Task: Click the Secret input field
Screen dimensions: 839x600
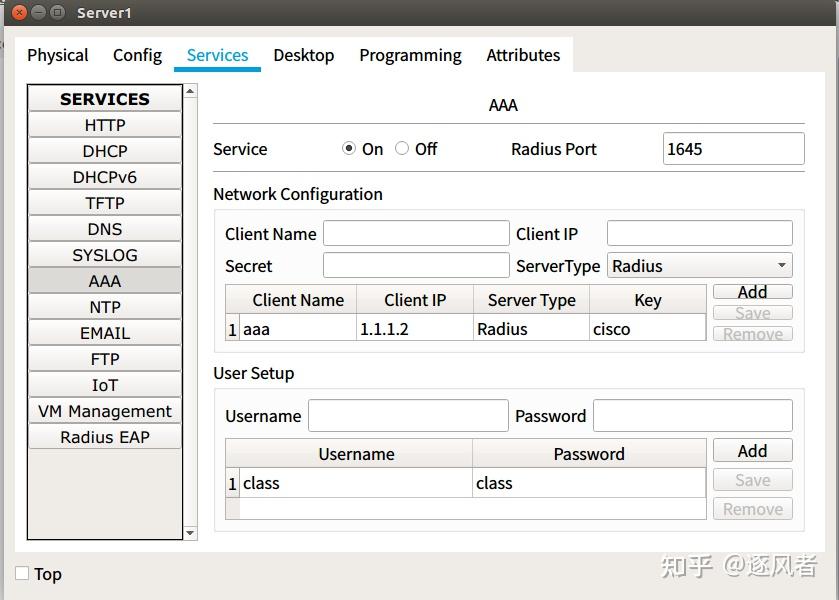Action: pyautogui.click(x=416, y=265)
